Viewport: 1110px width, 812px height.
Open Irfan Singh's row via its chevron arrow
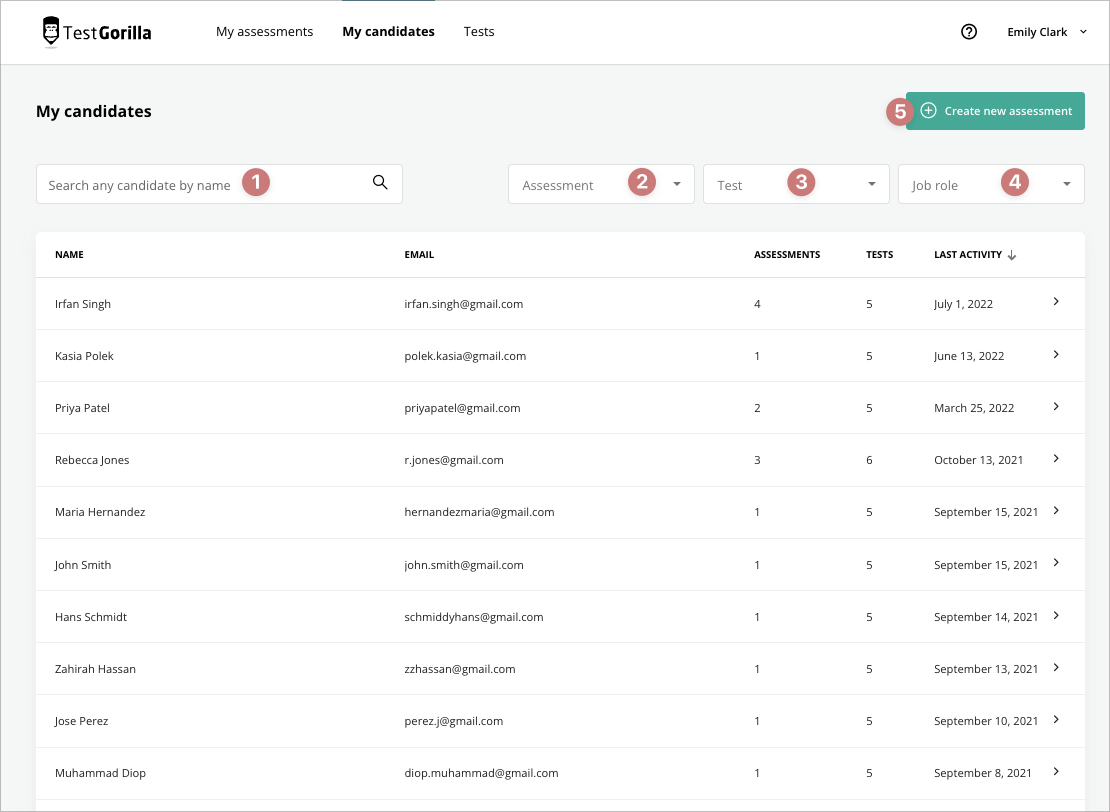[x=1056, y=303]
